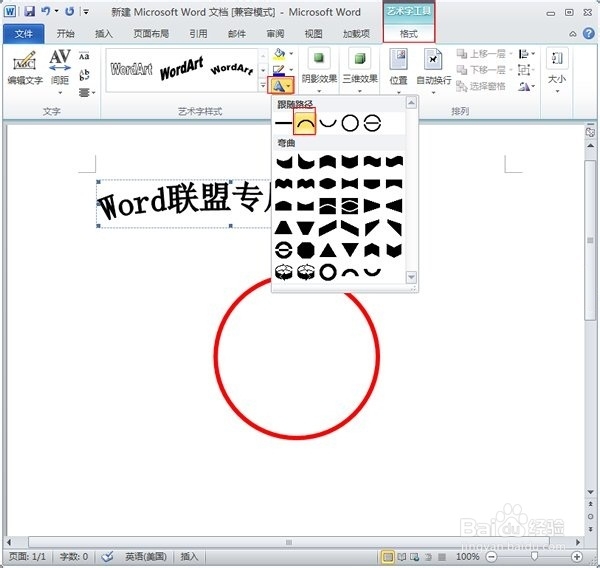Image resolution: width=600 pixels, height=568 pixels.
Task: Click the language 英语(美国) status item
Action: click(146, 557)
